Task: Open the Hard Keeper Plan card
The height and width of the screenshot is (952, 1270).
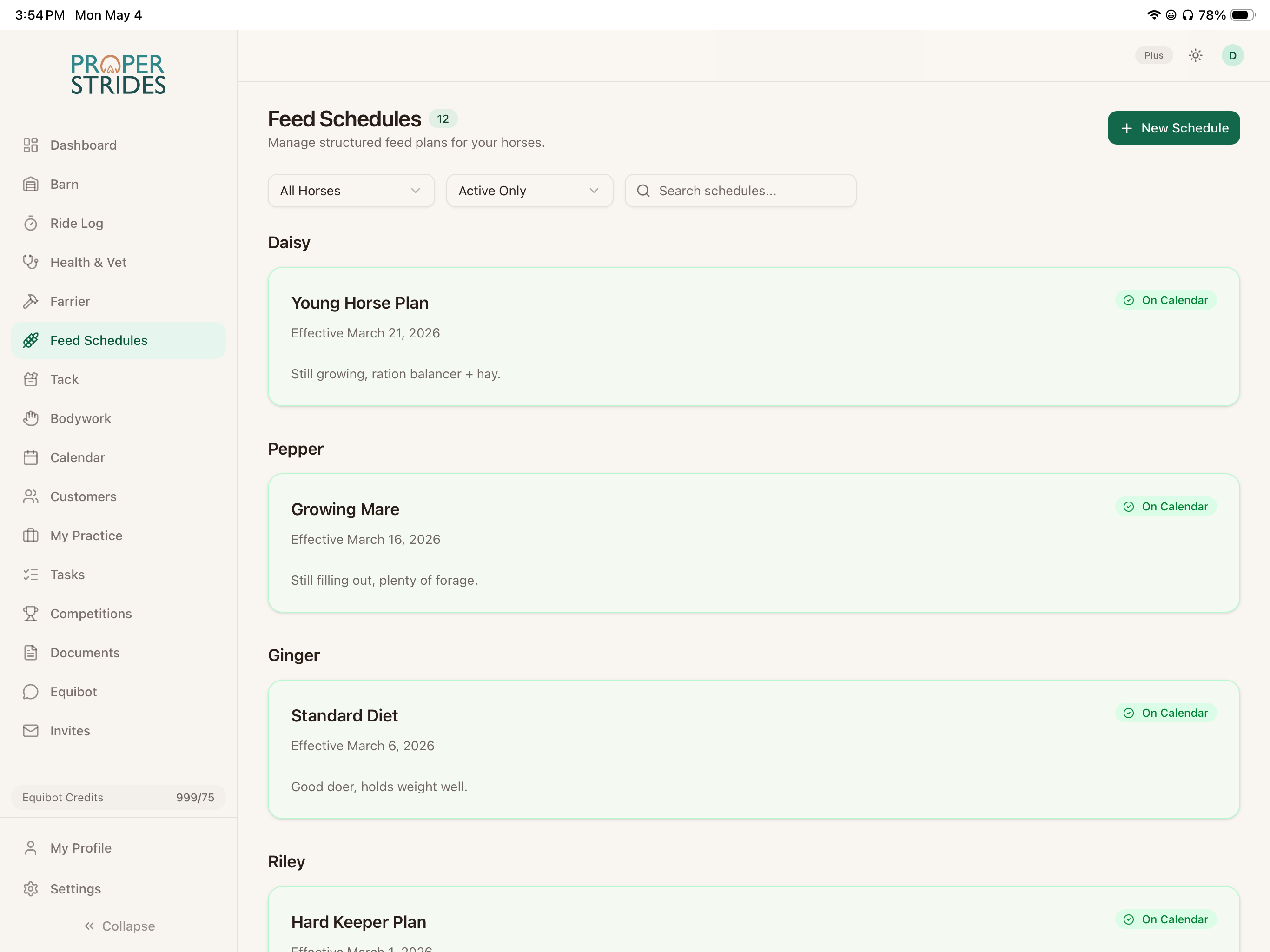Action: (754, 919)
